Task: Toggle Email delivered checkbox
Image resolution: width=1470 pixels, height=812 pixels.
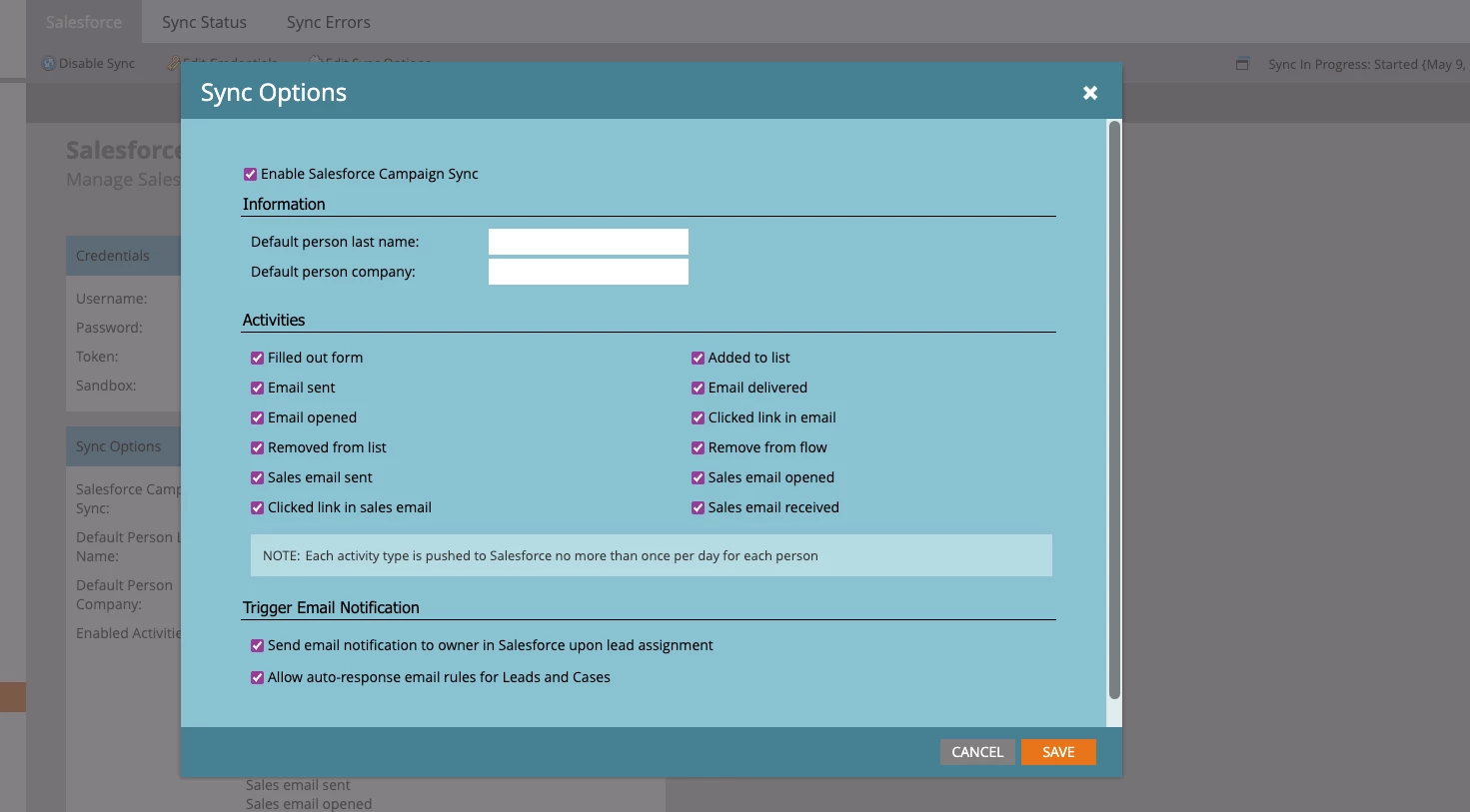Action: [698, 388]
